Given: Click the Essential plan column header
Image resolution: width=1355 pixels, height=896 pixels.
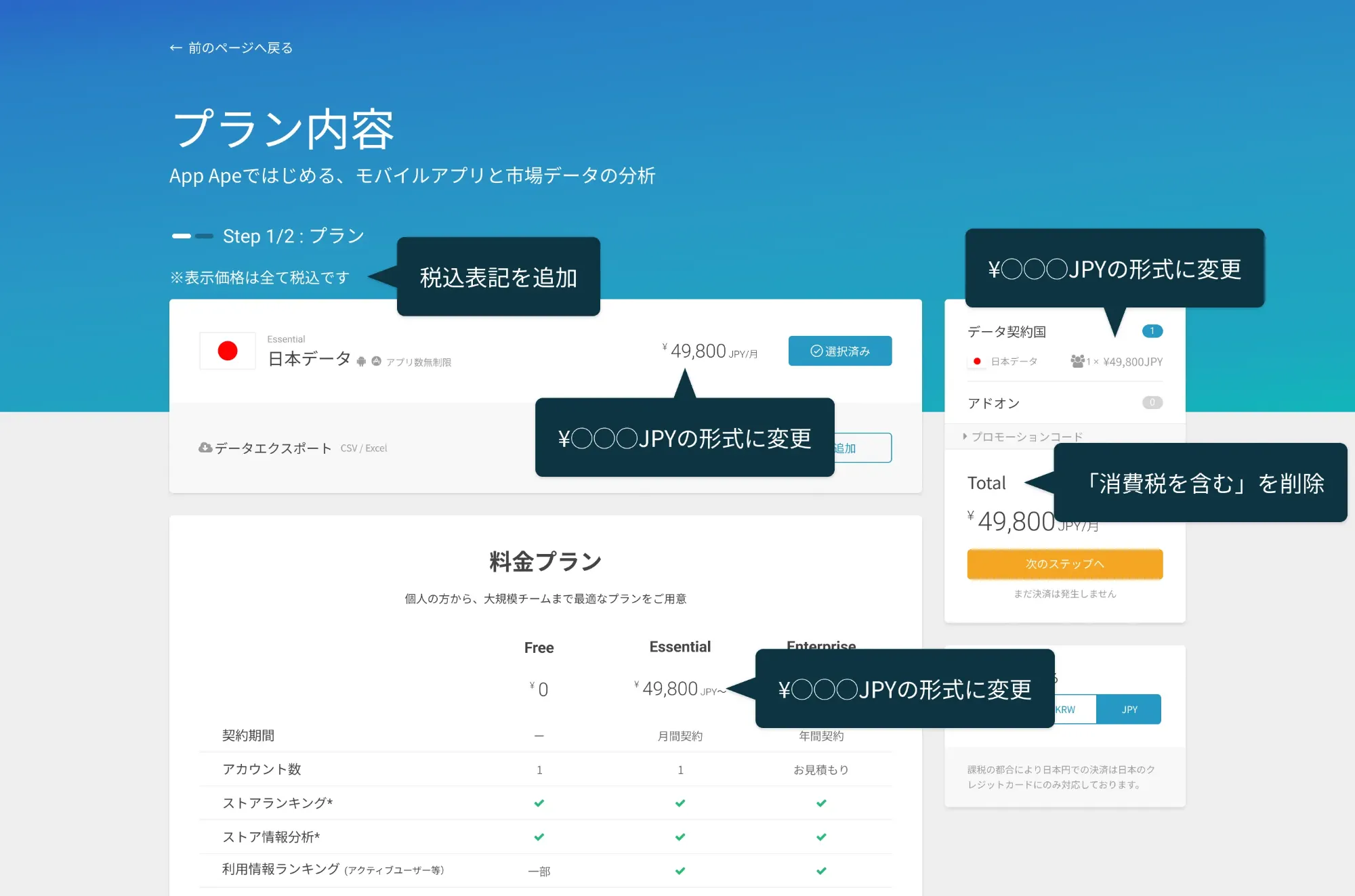Looking at the screenshot, I should tap(680, 647).
